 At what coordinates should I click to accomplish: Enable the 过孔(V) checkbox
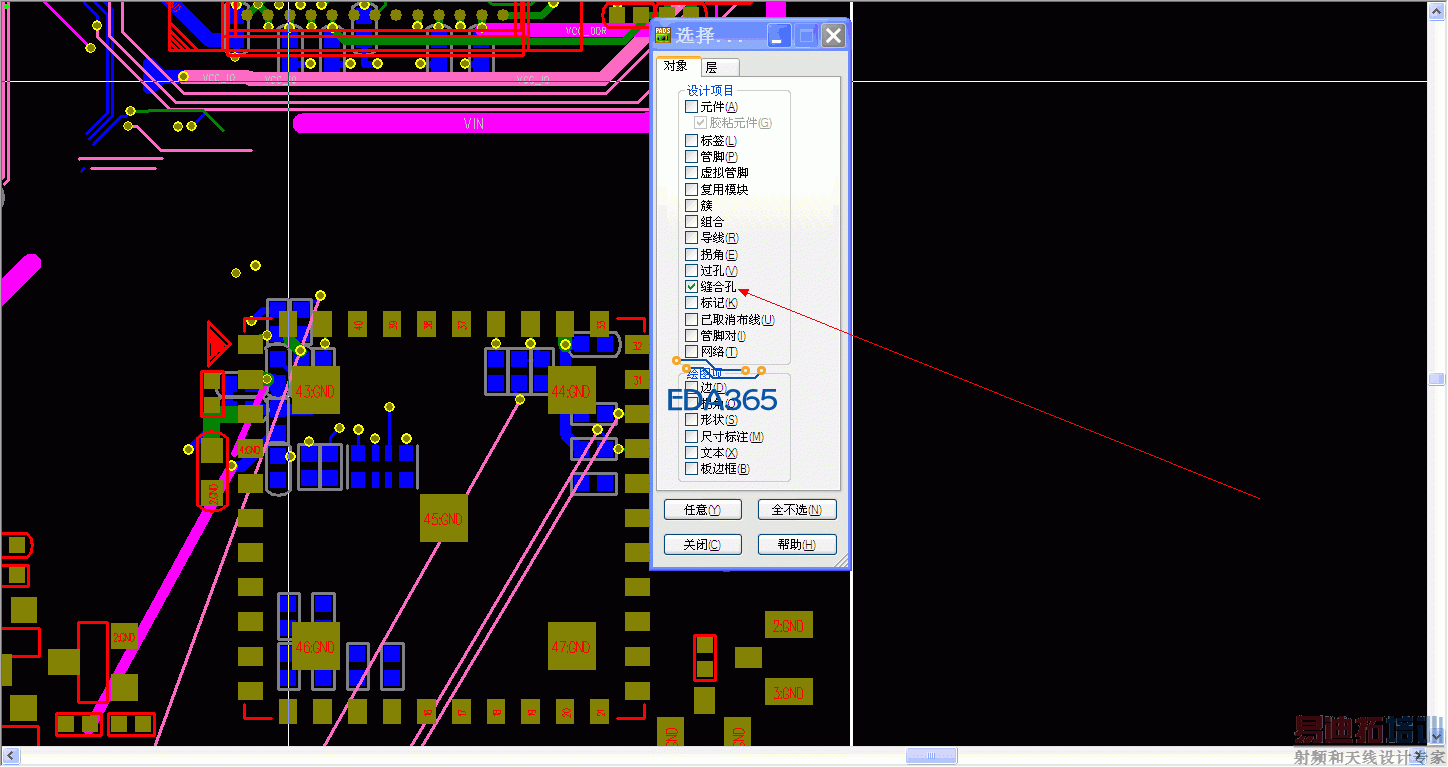tap(692, 270)
